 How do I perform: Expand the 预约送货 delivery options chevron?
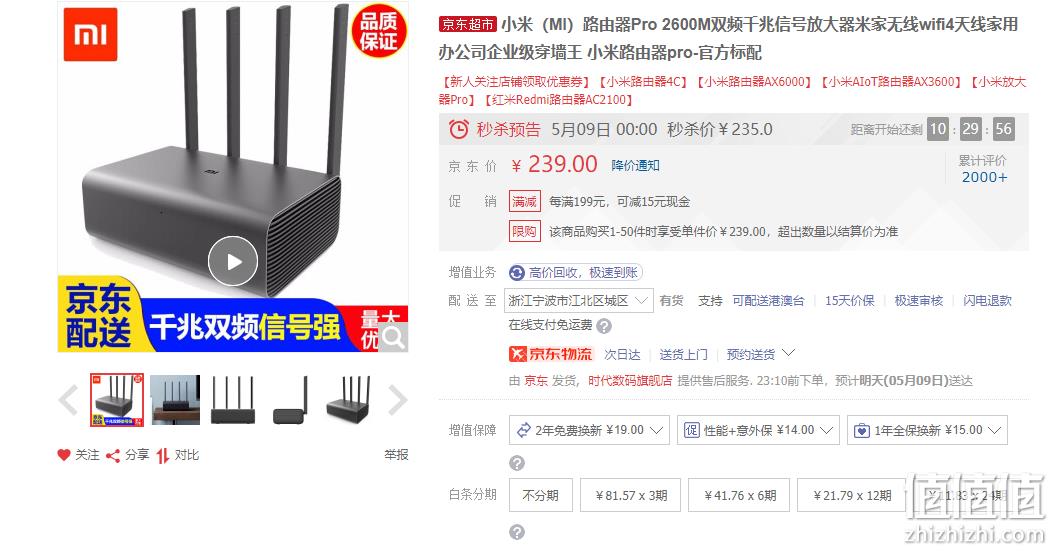coord(788,353)
